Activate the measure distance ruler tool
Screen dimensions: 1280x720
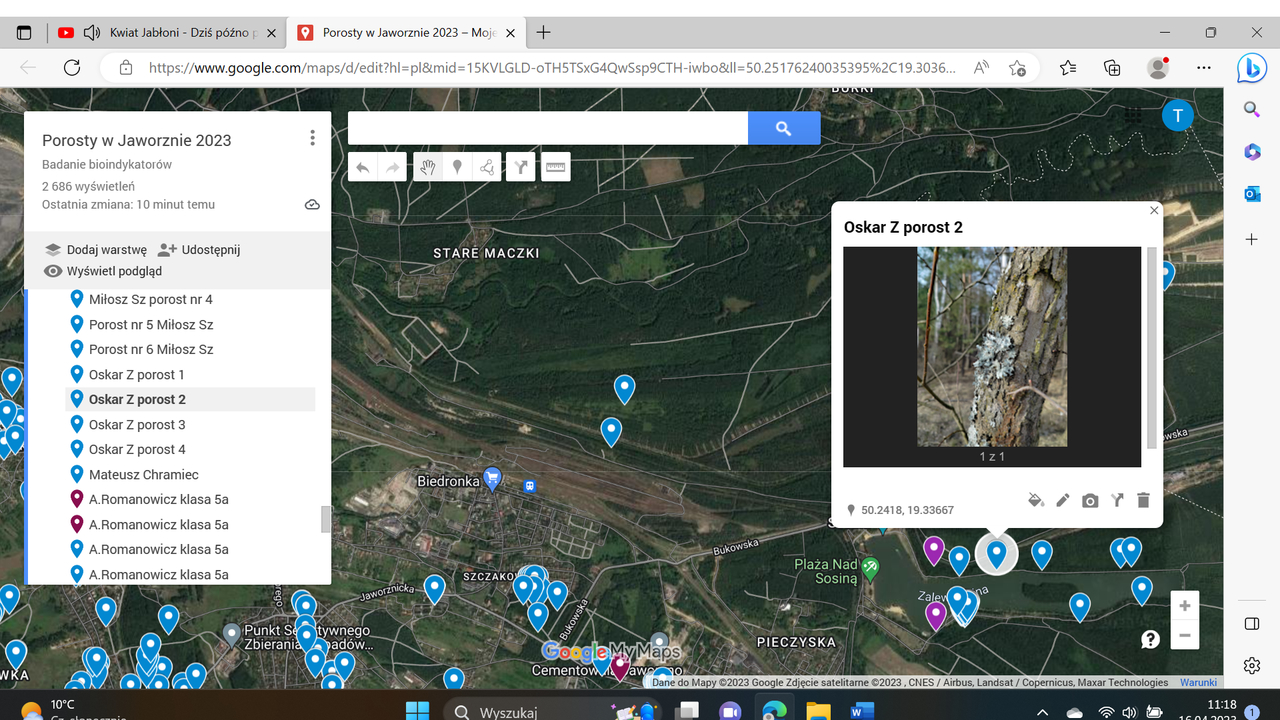tap(556, 168)
